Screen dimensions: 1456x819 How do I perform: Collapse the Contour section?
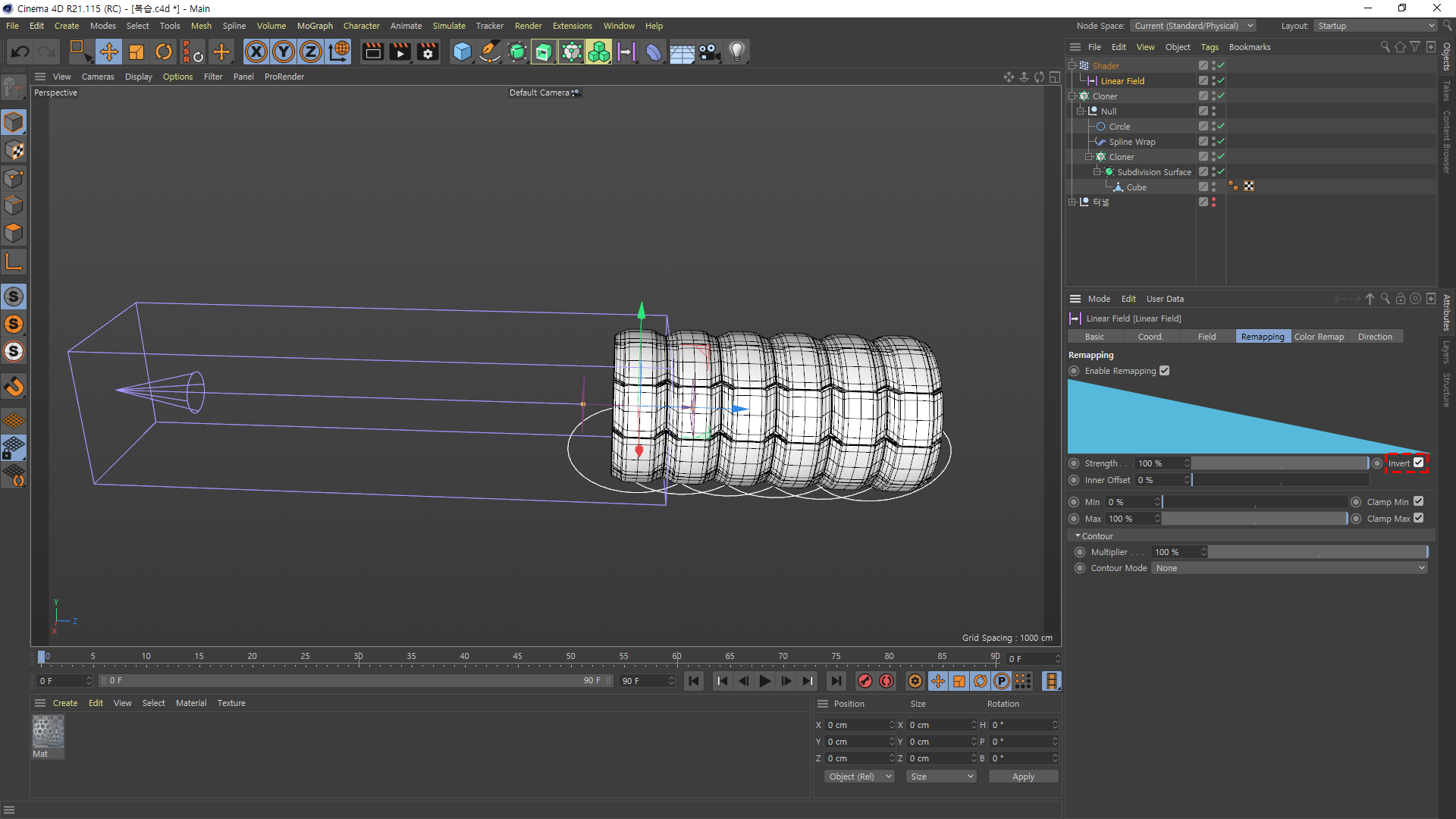tap(1078, 536)
